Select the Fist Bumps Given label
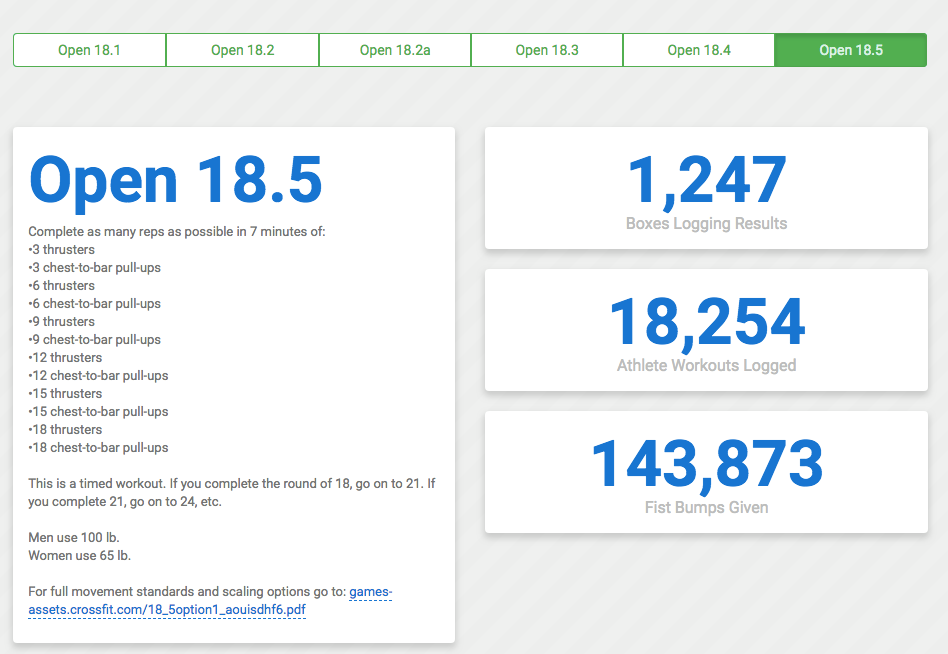948x654 pixels. point(706,508)
